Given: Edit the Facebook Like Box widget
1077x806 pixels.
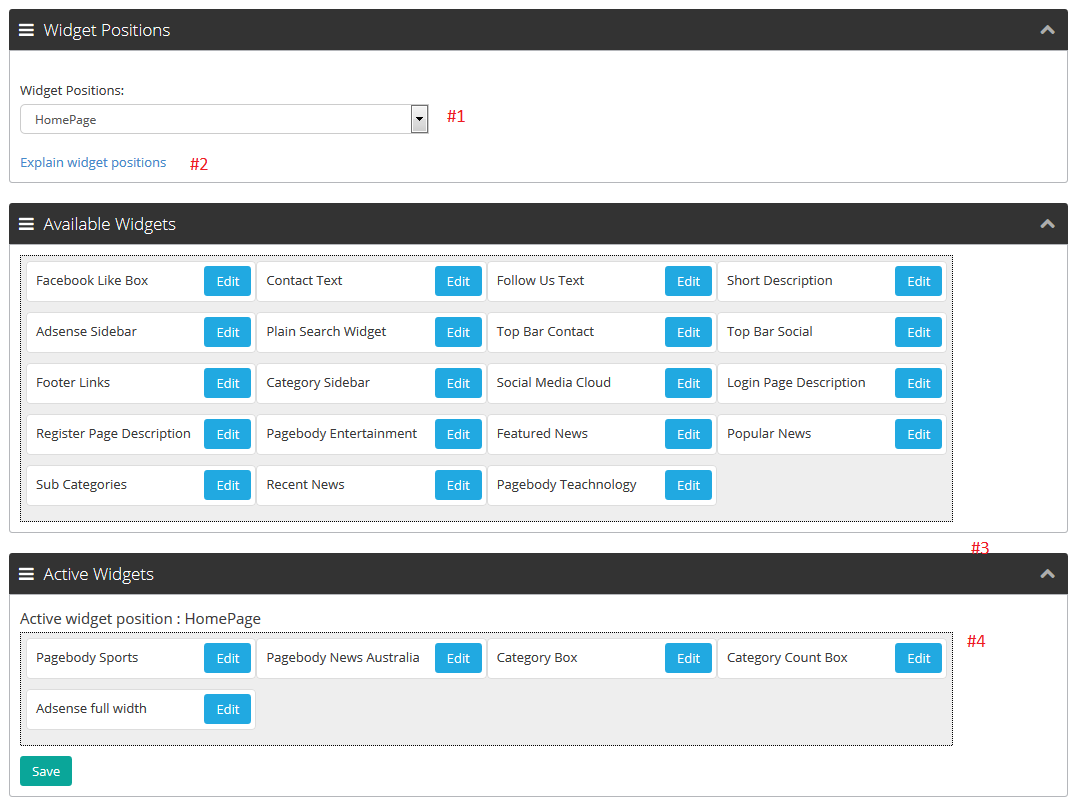Looking at the screenshot, I should [228, 281].
